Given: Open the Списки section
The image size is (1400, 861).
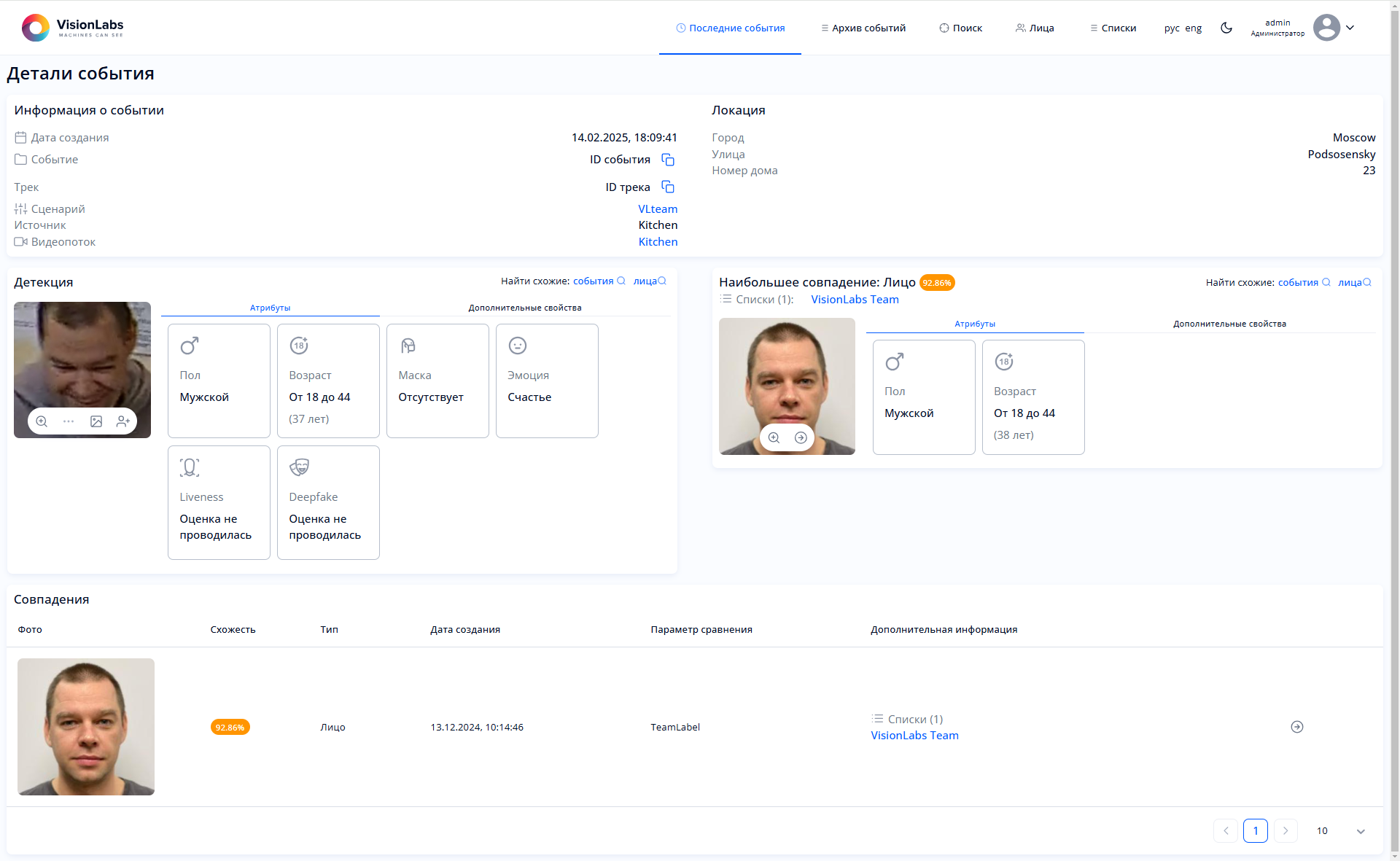Looking at the screenshot, I should [x=1113, y=28].
